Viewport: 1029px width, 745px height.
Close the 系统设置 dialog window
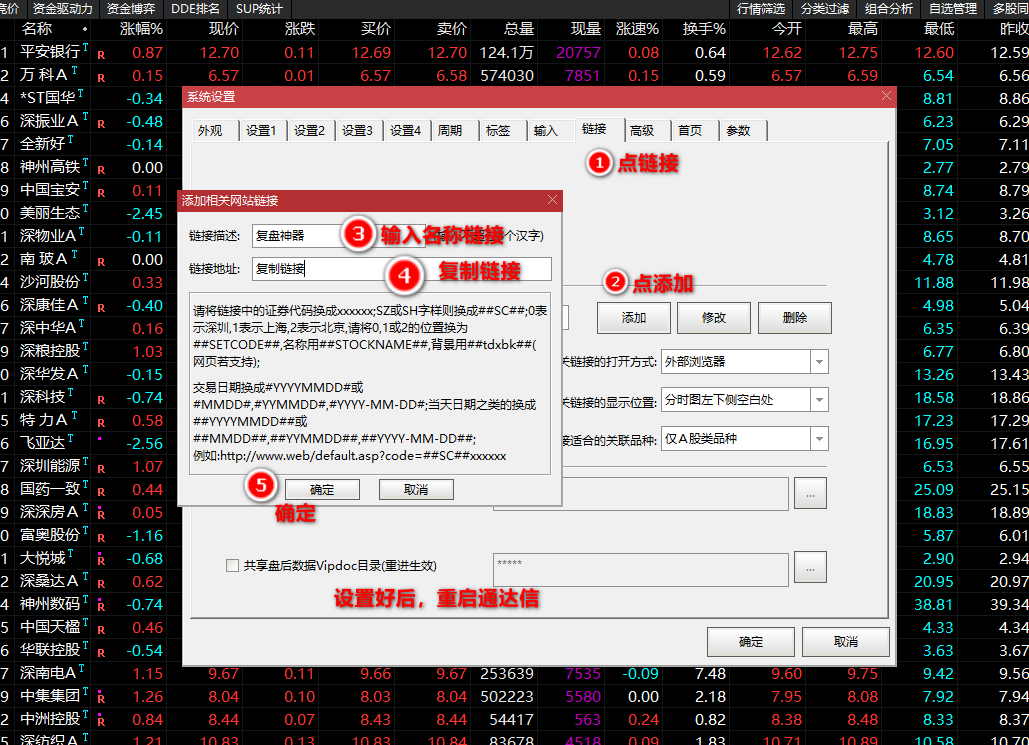tap(885, 96)
